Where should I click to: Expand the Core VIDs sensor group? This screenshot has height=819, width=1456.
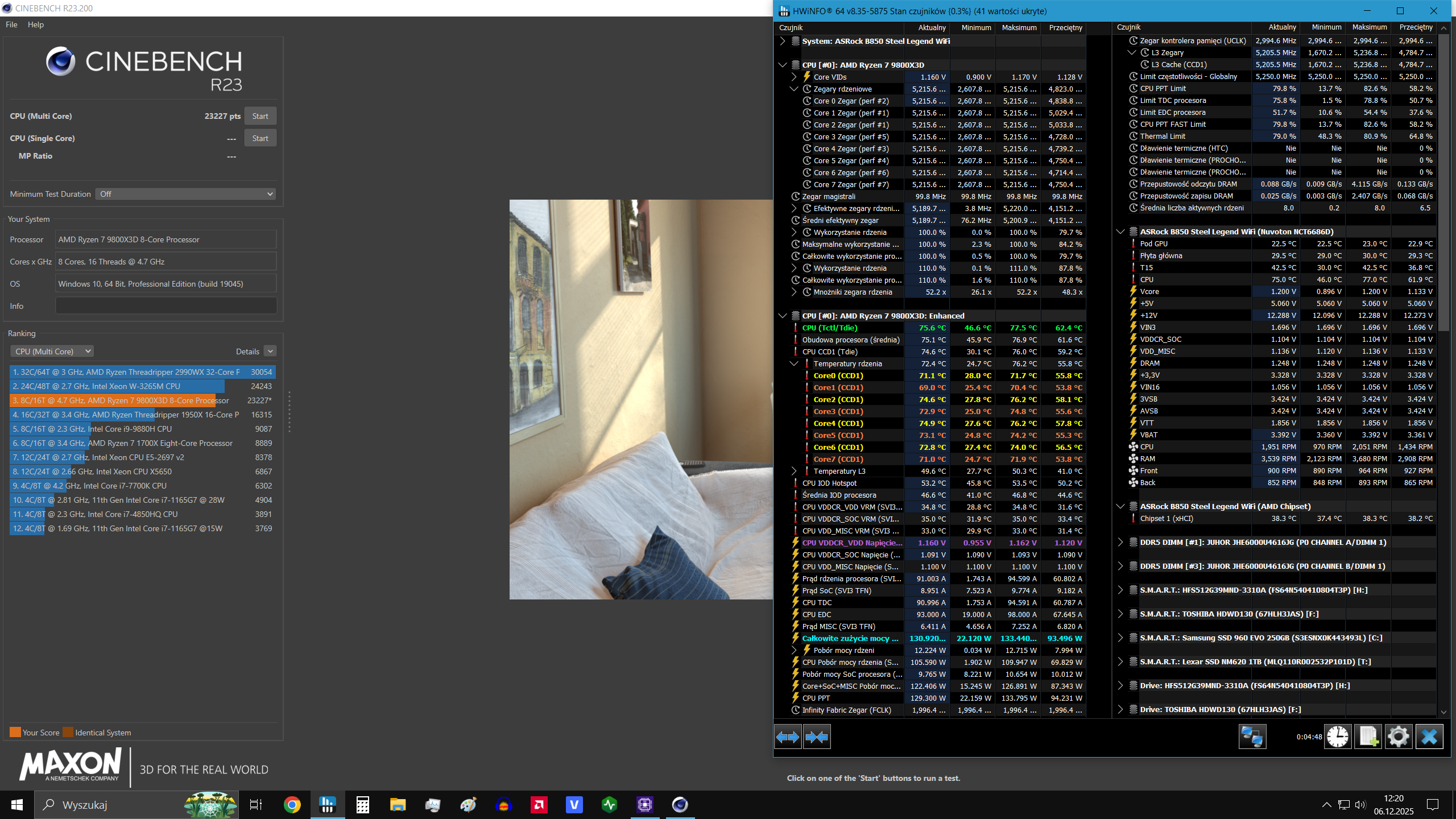click(794, 77)
